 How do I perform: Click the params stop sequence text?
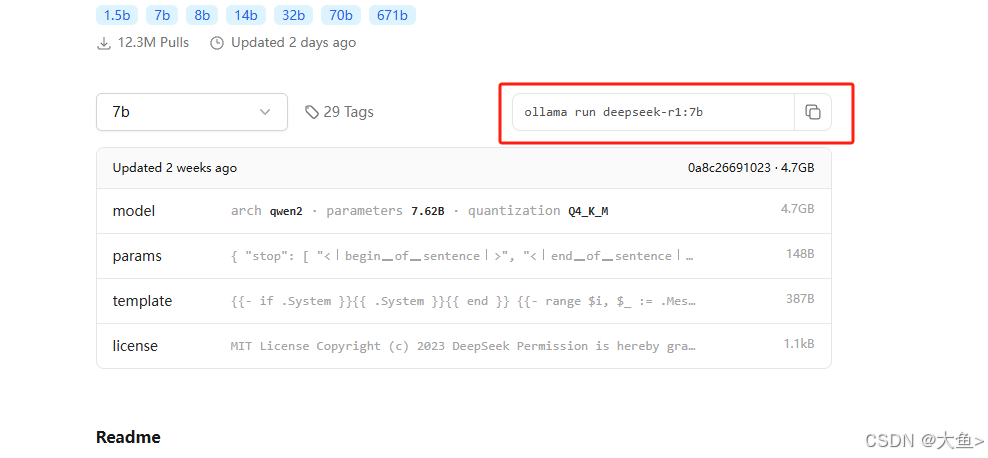pyautogui.click(x=462, y=256)
